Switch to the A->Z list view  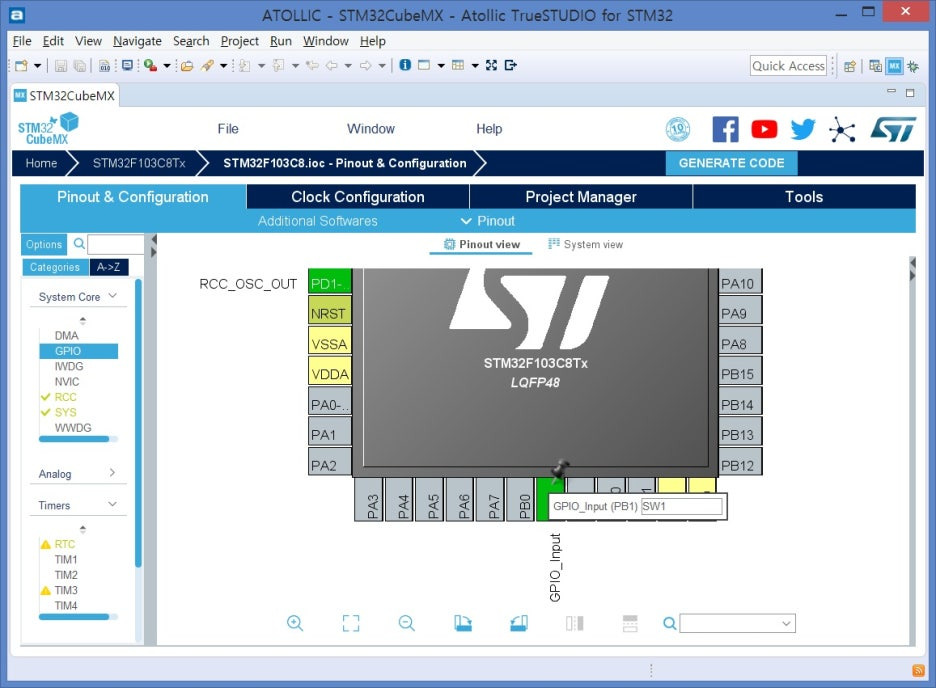[109, 267]
